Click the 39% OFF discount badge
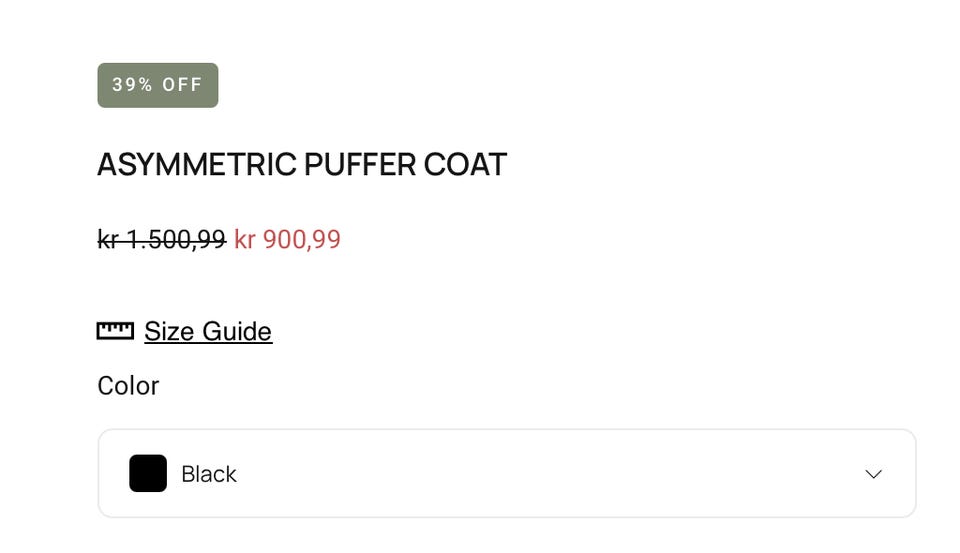 click(158, 85)
